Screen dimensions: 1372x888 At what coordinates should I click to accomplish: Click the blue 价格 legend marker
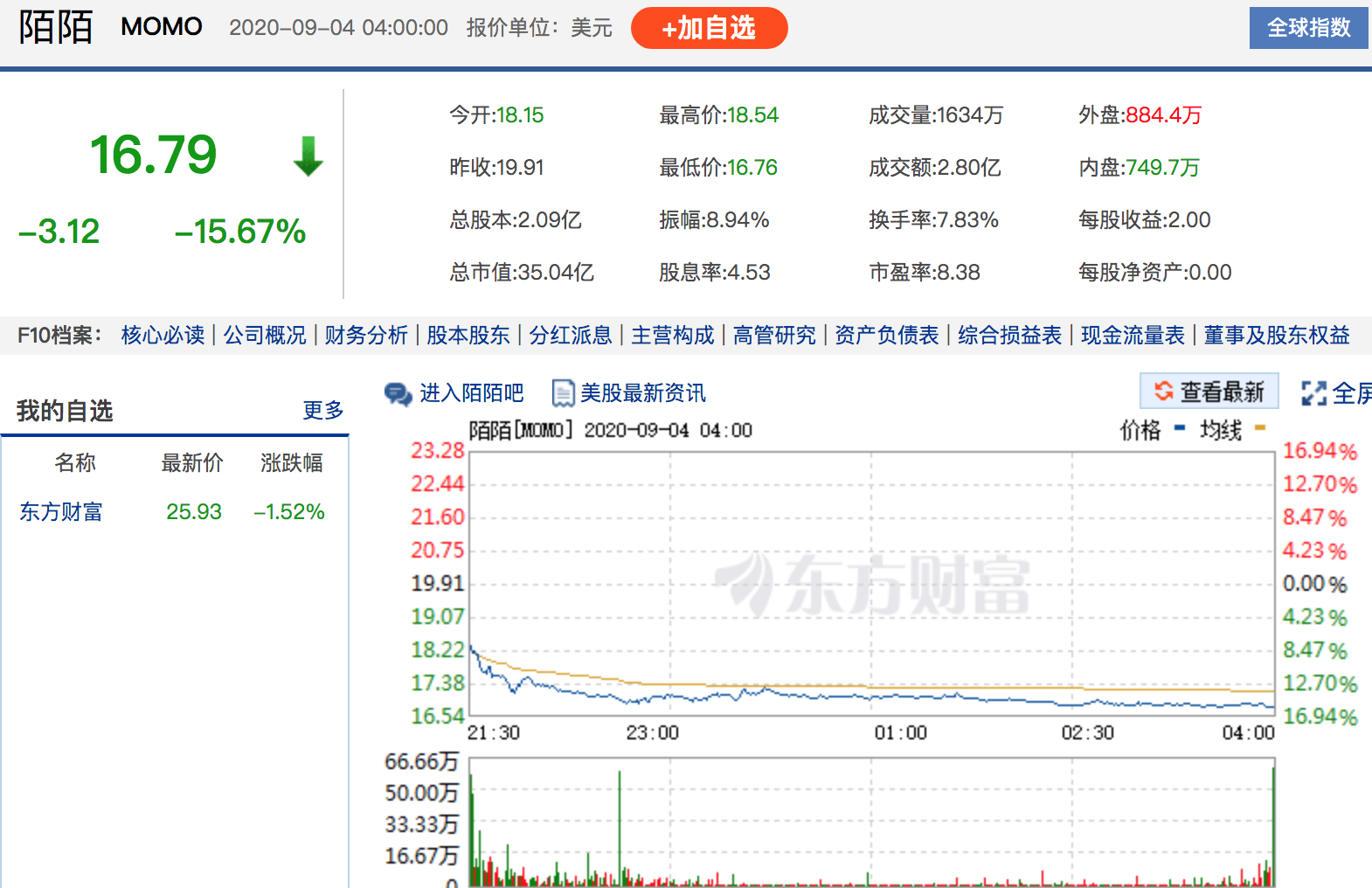pos(1180,428)
